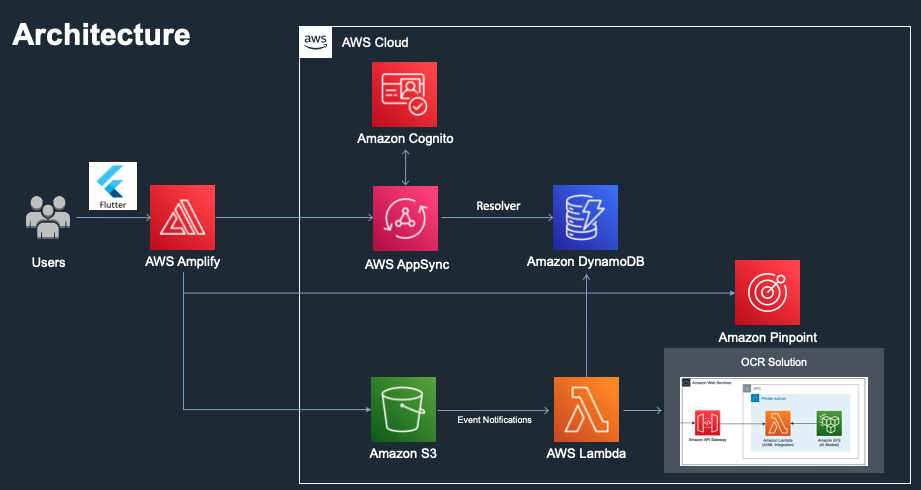Select the Amazon Cognito identity icon
This screenshot has height=490, width=921.
coord(404,94)
